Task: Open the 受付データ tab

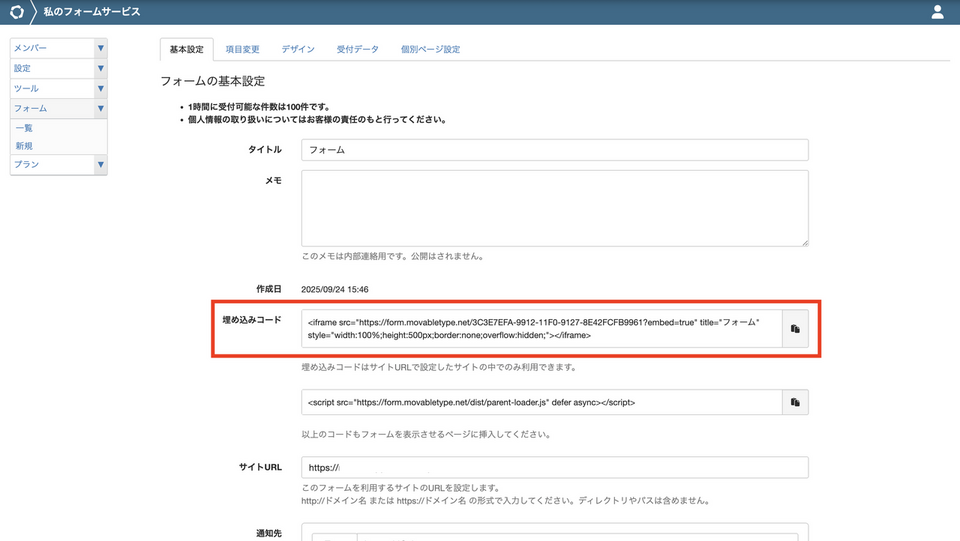Action: [x=358, y=50]
